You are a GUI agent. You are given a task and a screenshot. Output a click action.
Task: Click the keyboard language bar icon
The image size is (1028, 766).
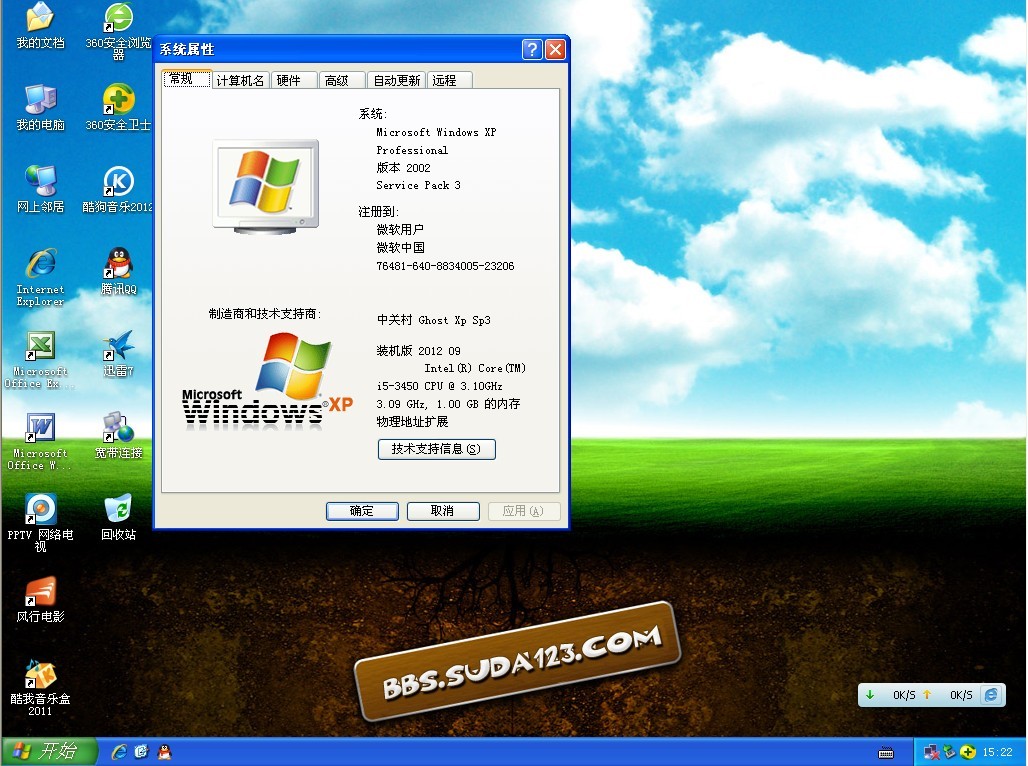[x=886, y=752]
